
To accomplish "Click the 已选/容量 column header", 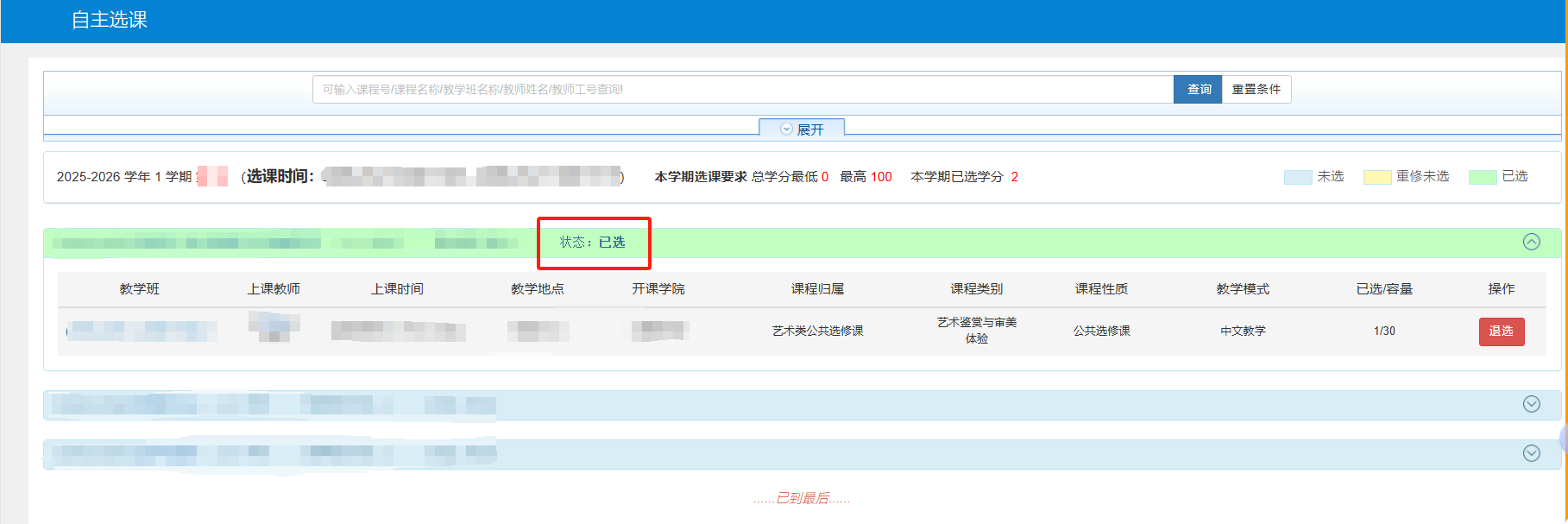I will 1383,289.
